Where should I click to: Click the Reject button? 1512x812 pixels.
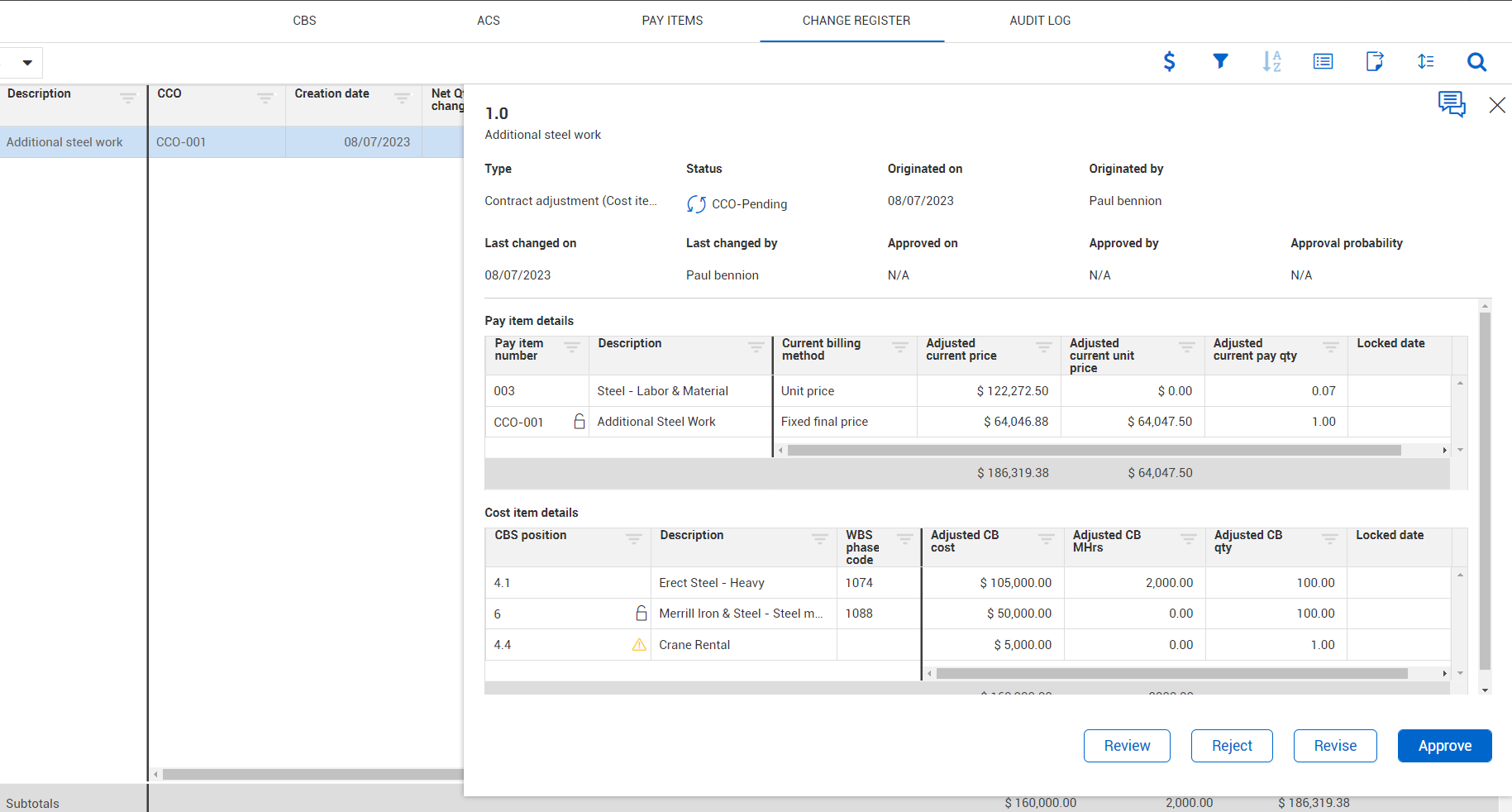1231,746
